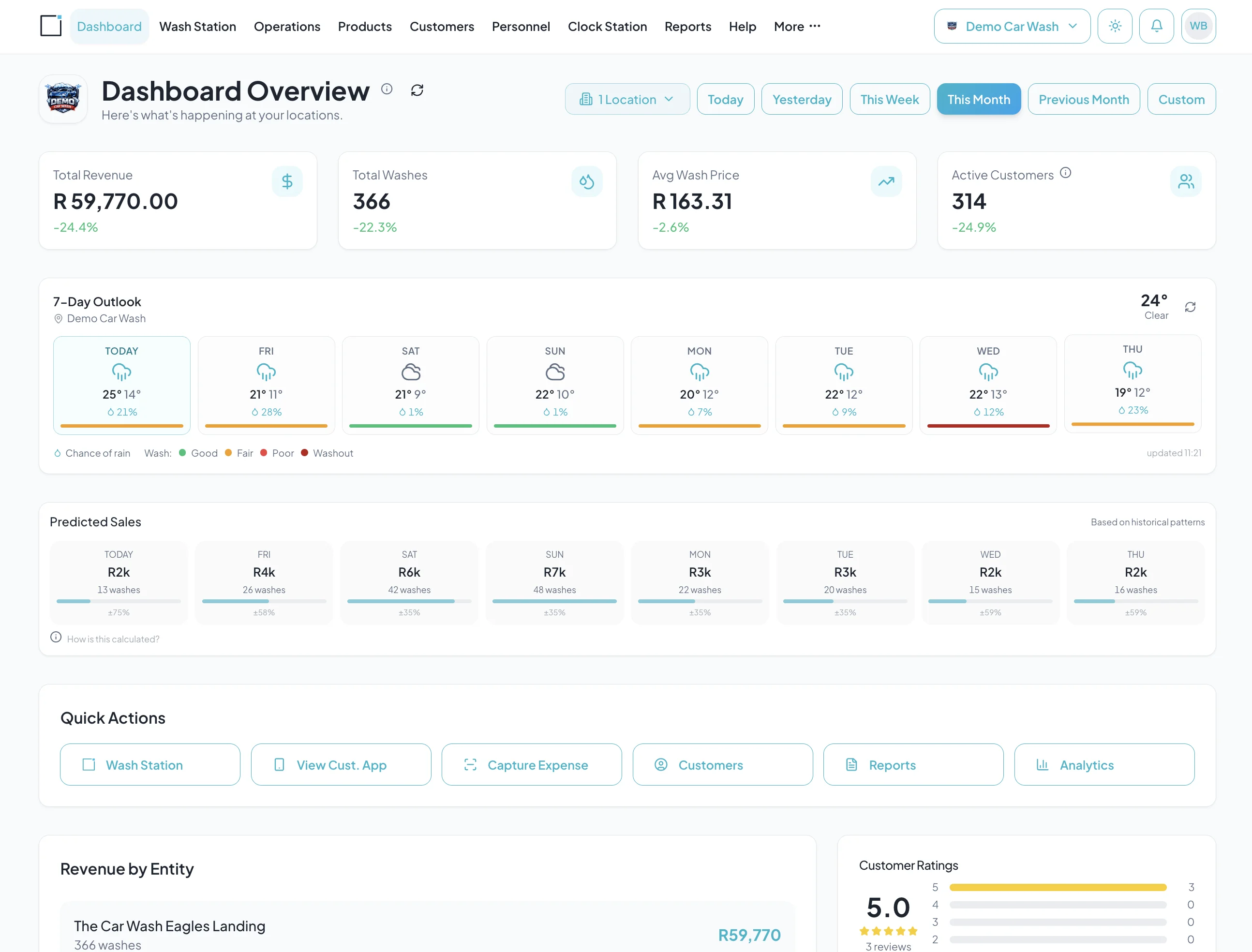The image size is (1252, 952).
Task: Click the droplet icon on Total Washes card
Action: [x=587, y=181]
